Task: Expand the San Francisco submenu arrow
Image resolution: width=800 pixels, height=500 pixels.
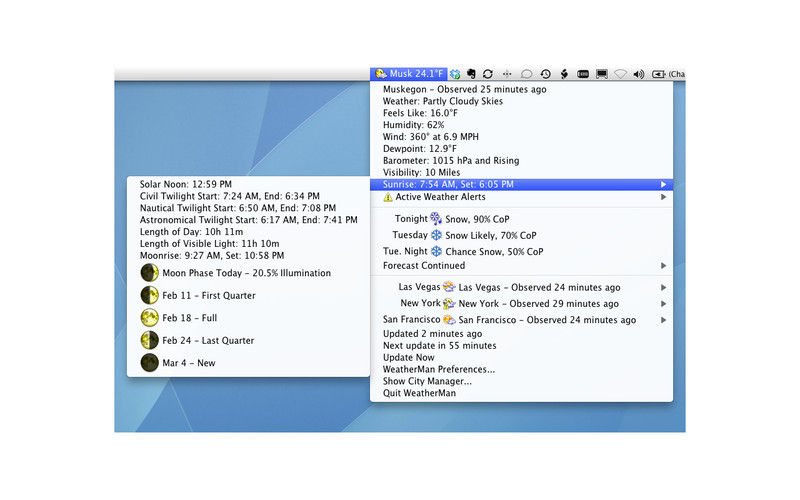Action: pos(663,320)
